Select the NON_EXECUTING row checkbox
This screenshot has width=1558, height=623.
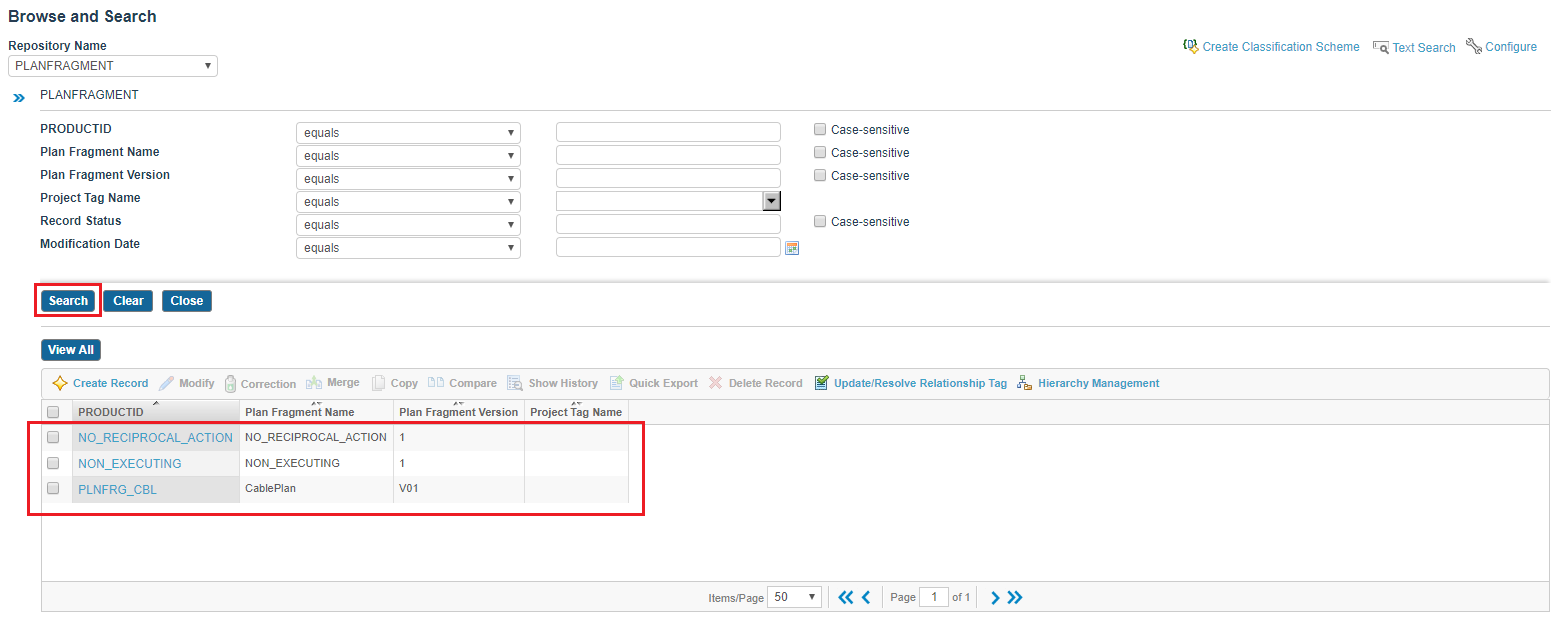[53, 463]
